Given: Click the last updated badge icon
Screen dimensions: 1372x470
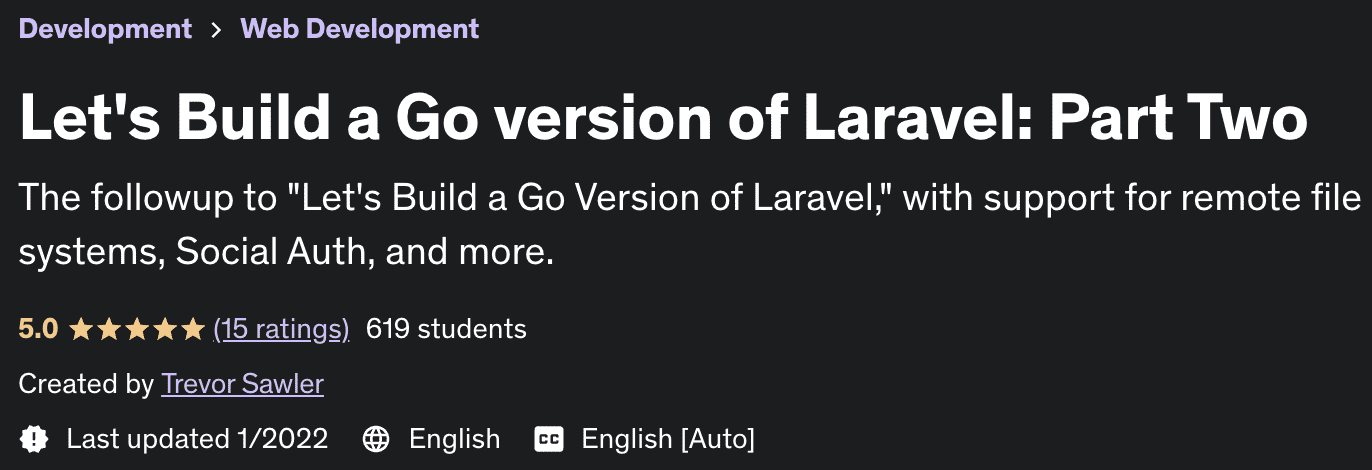Looking at the screenshot, I should click(x=35, y=438).
